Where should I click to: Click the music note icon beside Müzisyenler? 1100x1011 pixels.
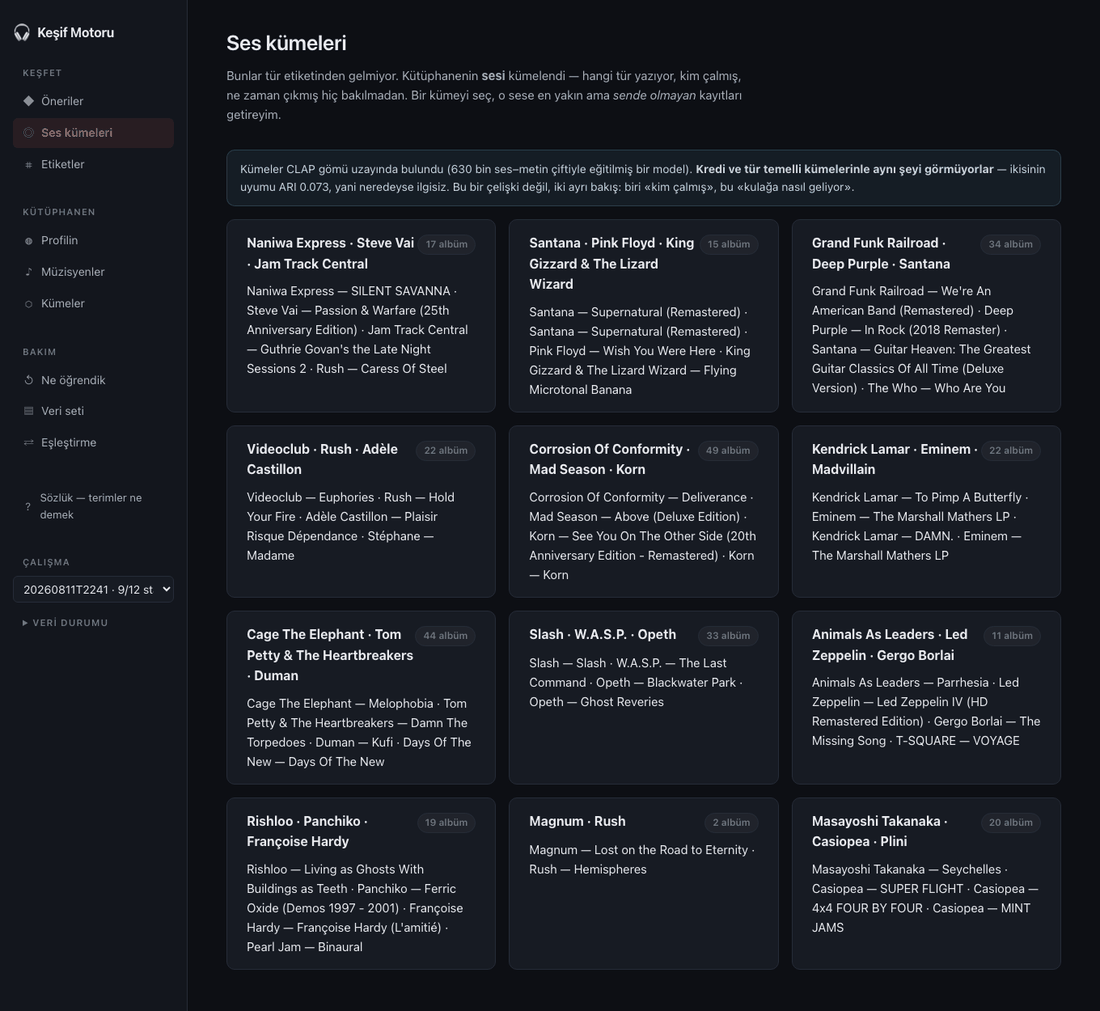pyautogui.click(x=29, y=272)
